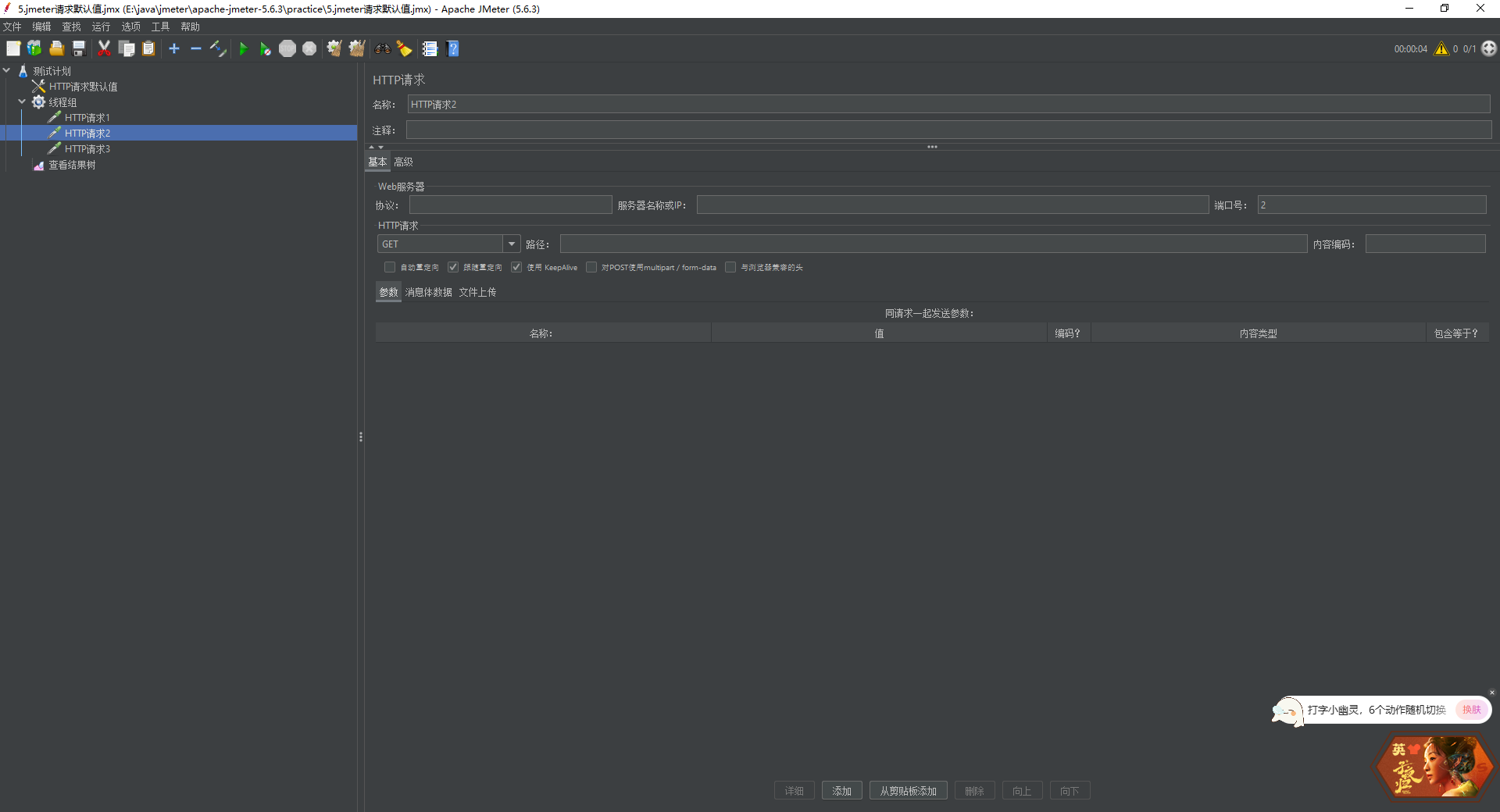This screenshot has width=1500, height=812.
Task: Click the New test plan icon
Action: [13, 48]
